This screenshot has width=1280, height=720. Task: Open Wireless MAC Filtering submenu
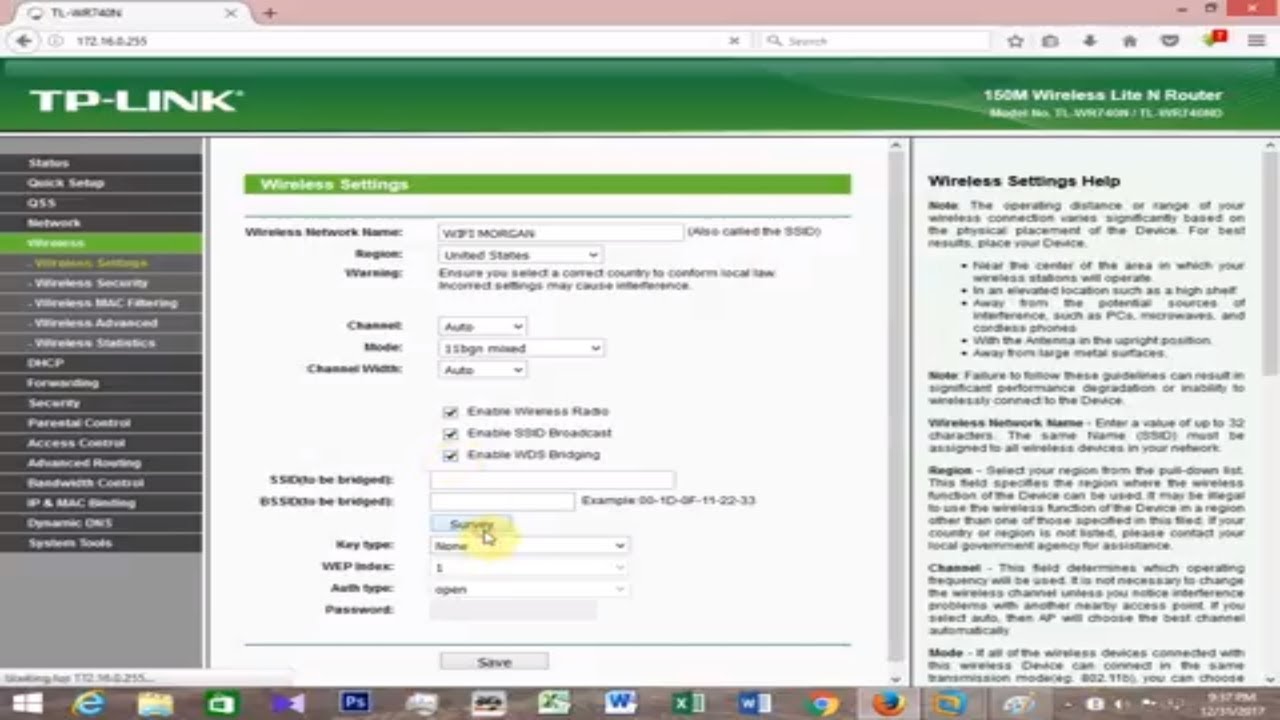pos(101,303)
